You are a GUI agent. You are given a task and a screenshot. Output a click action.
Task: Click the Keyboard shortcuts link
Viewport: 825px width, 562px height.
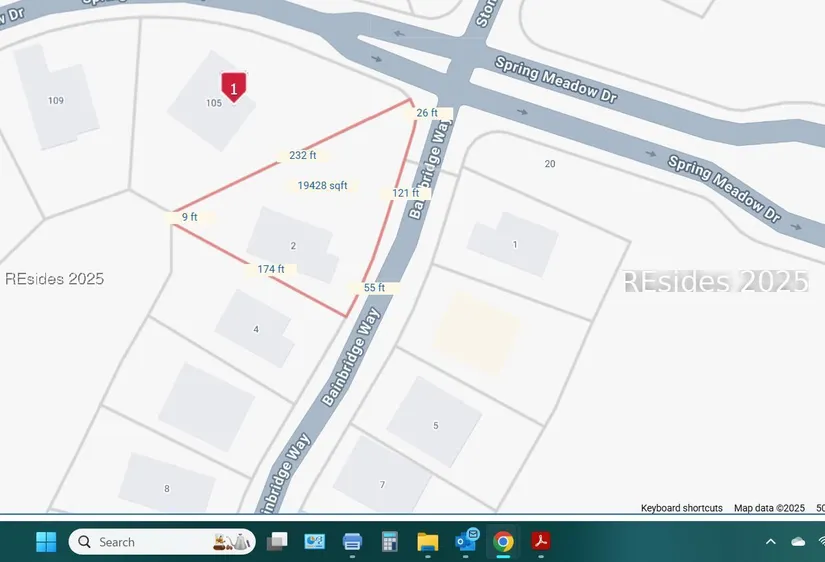tap(681, 508)
